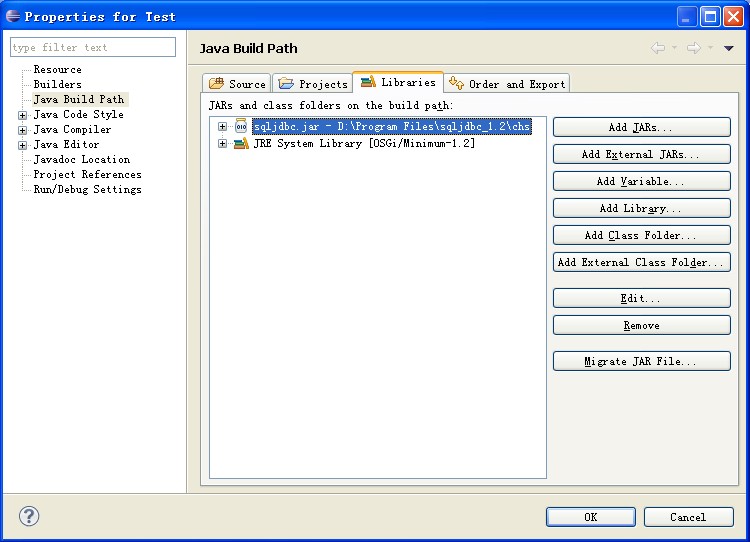Select Java Code Style tree item
The width and height of the screenshot is (750, 542).
click(78, 114)
